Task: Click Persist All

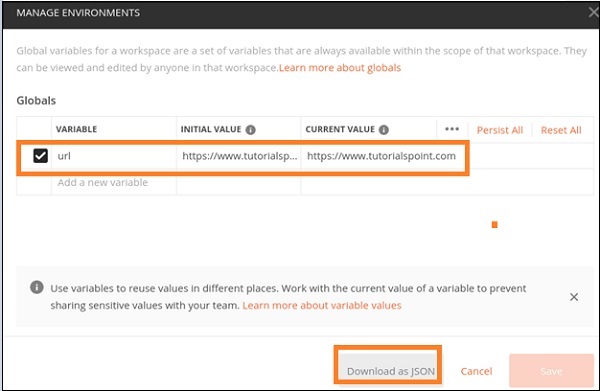Action: click(499, 130)
